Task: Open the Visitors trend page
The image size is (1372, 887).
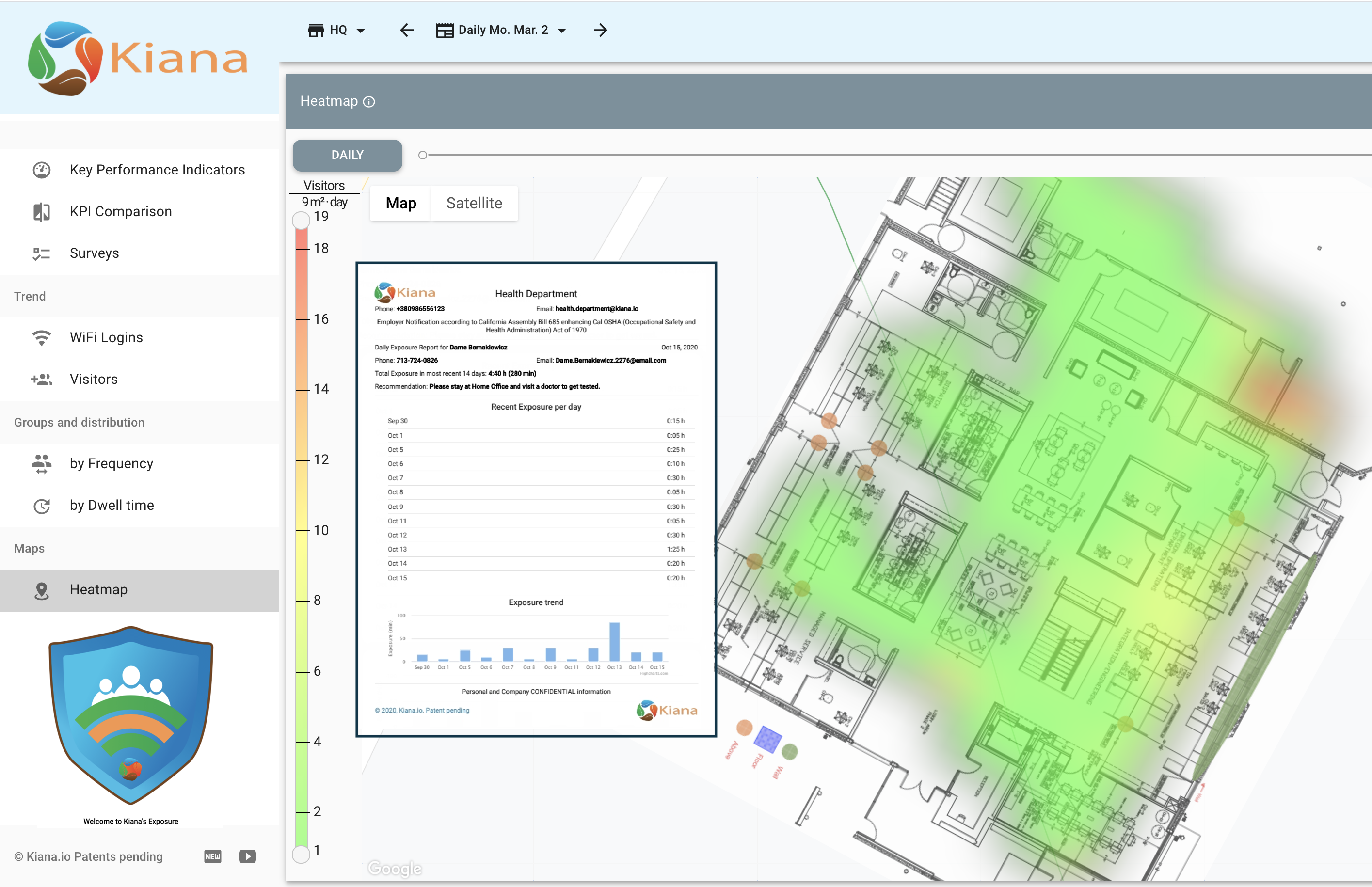Action: pyautogui.click(x=140, y=380)
